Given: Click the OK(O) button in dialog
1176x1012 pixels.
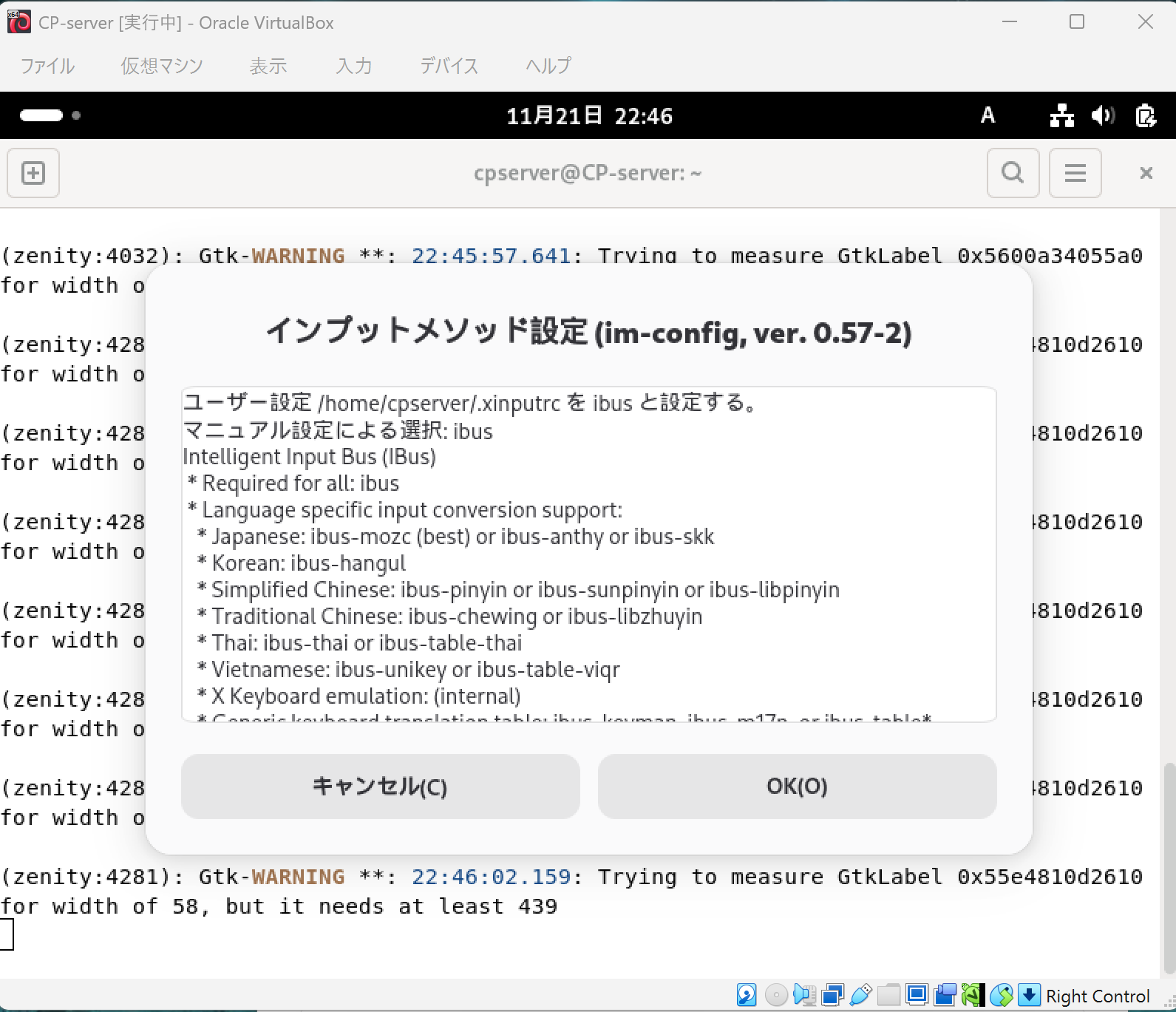Looking at the screenshot, I should tap(797, 787).
